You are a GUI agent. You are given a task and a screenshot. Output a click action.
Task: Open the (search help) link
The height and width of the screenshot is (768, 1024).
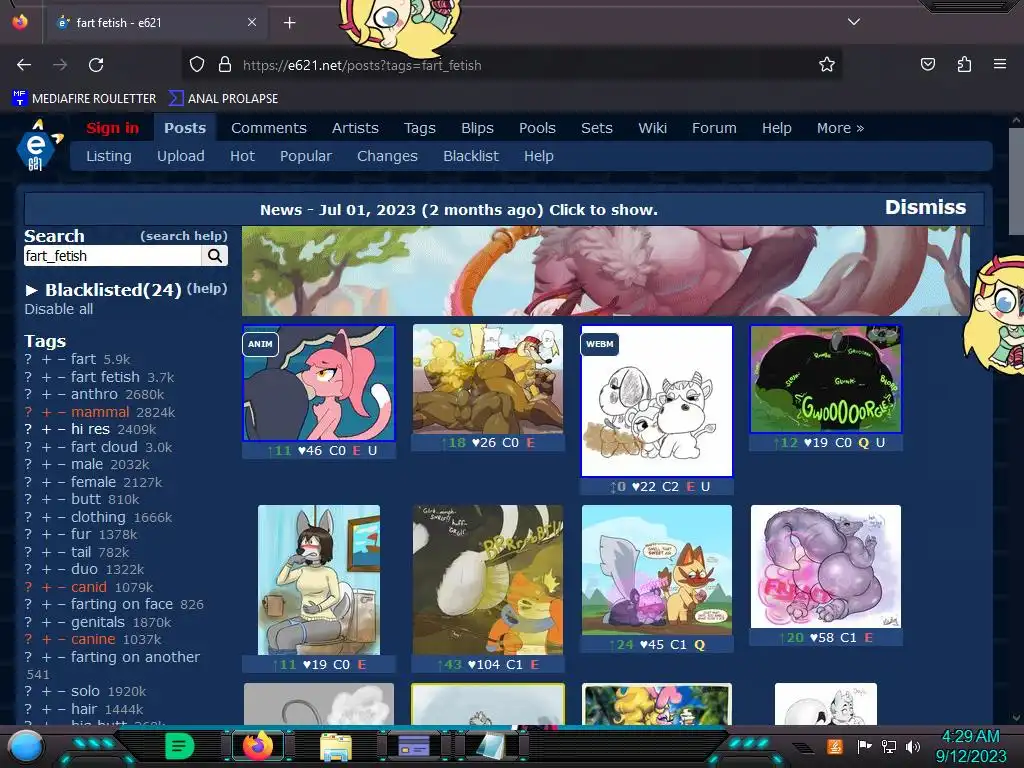[x=184, y=236]
